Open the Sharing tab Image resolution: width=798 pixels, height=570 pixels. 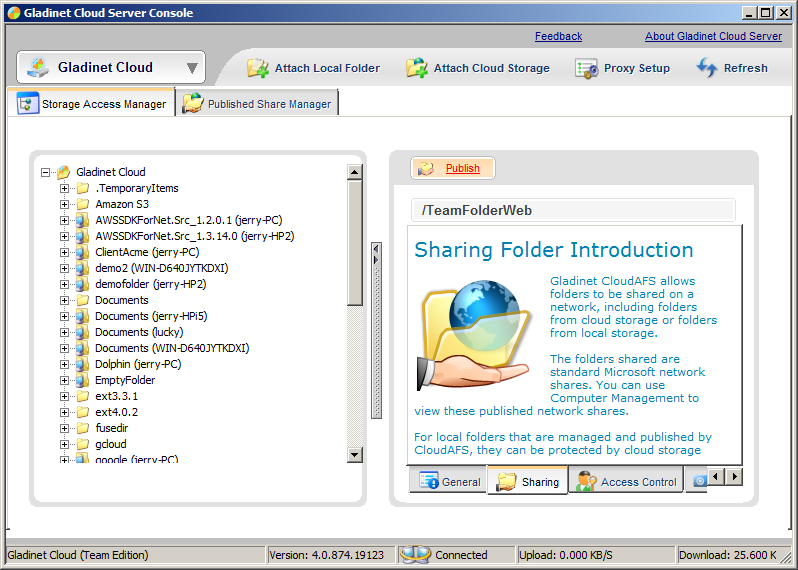(528, 481)
